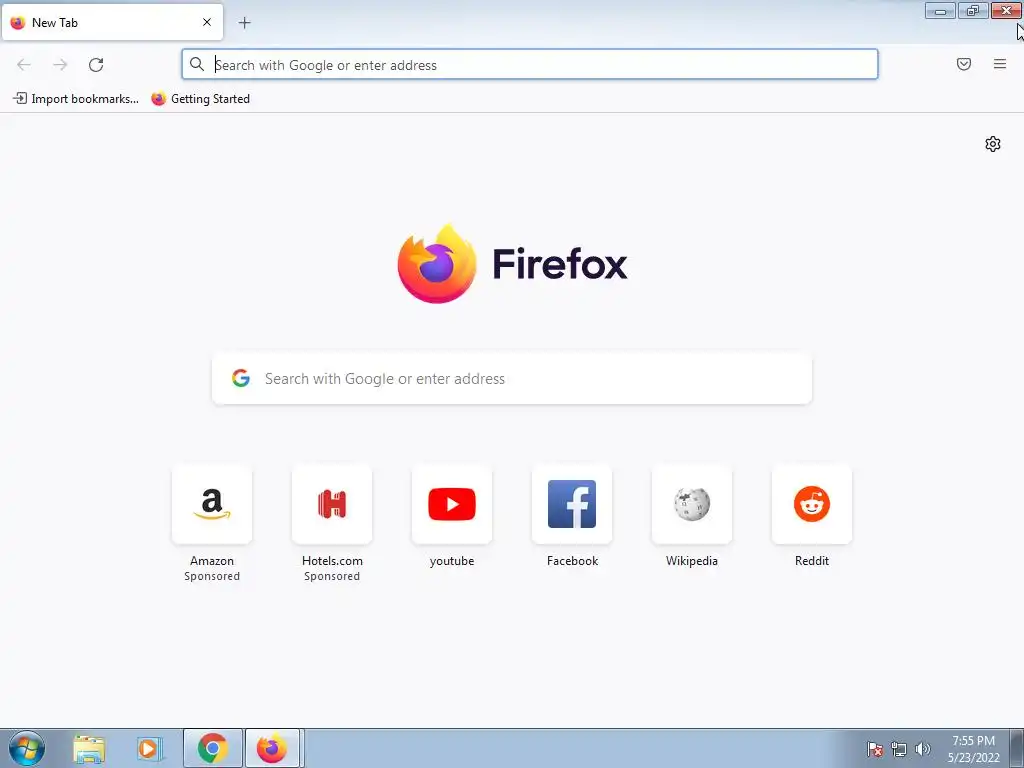
Task: Open the Wikipedia shortcut tile
Action: pyautogui.click(x=692, y=504)
